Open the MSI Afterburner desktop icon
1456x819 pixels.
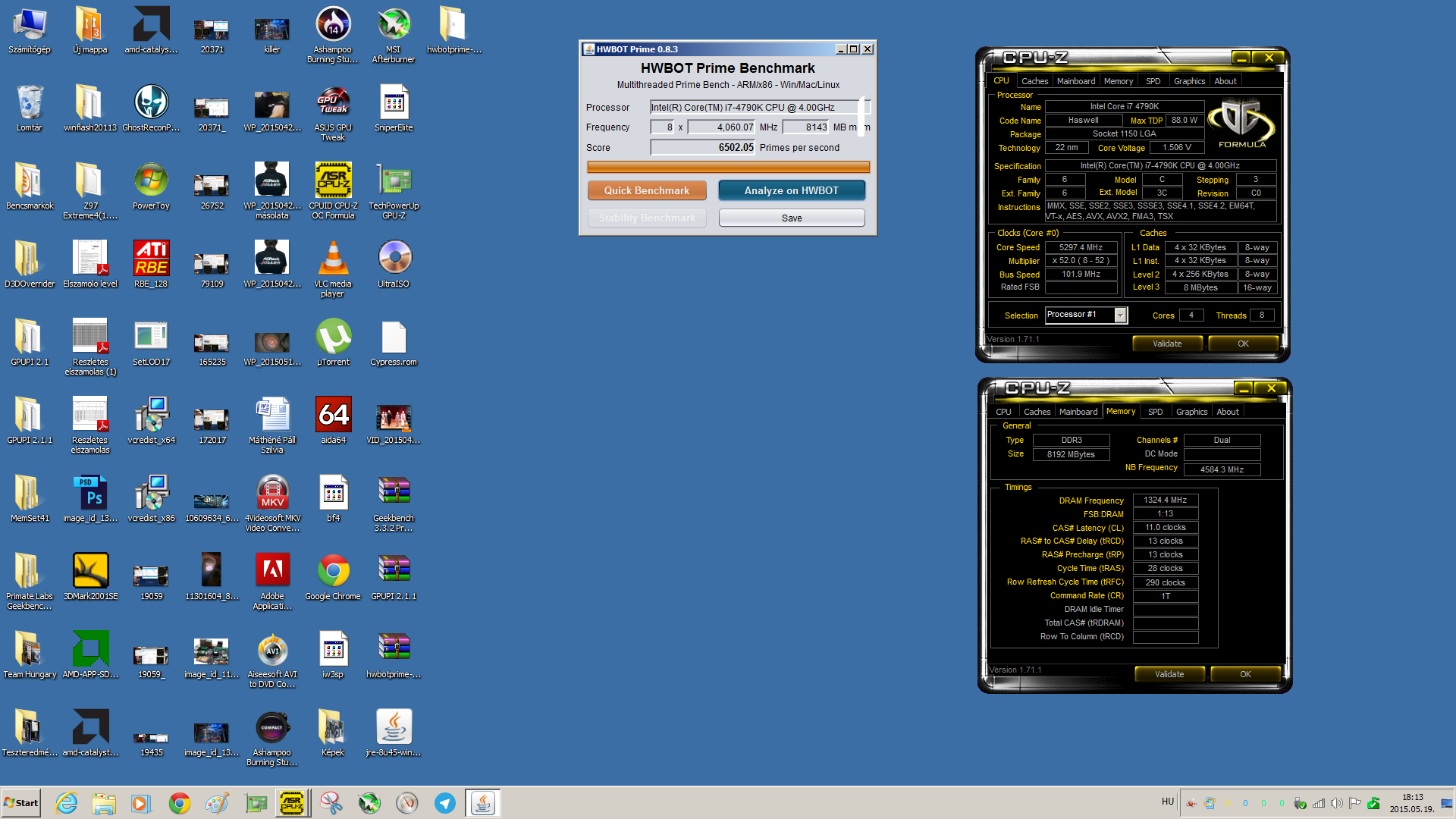394,35
